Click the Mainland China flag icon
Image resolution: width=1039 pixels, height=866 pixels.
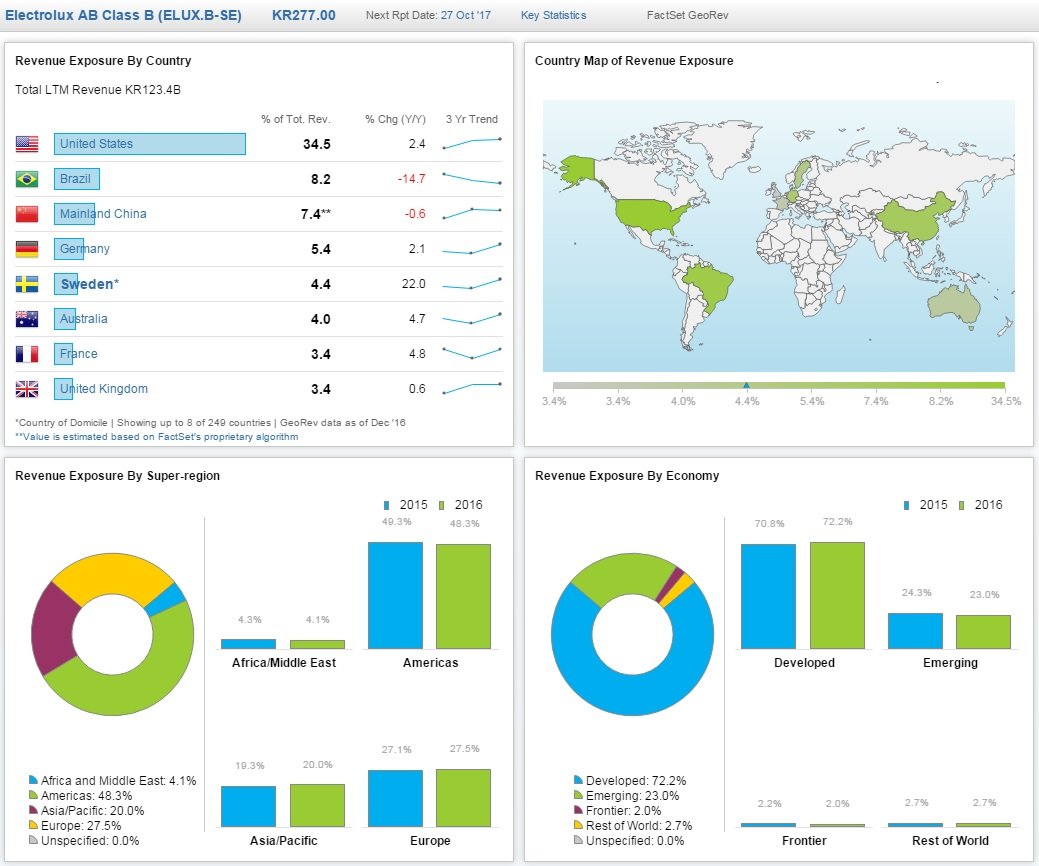click(27, 214)
